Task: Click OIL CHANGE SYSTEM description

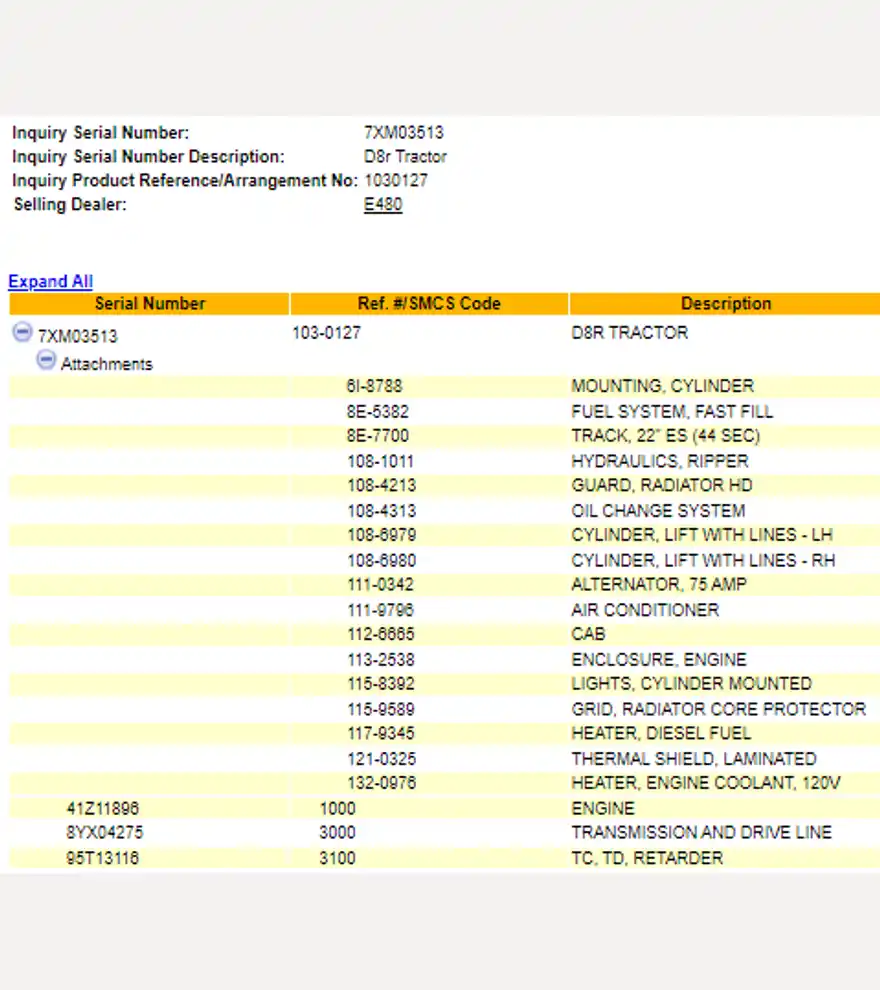Action: (658, 511)
